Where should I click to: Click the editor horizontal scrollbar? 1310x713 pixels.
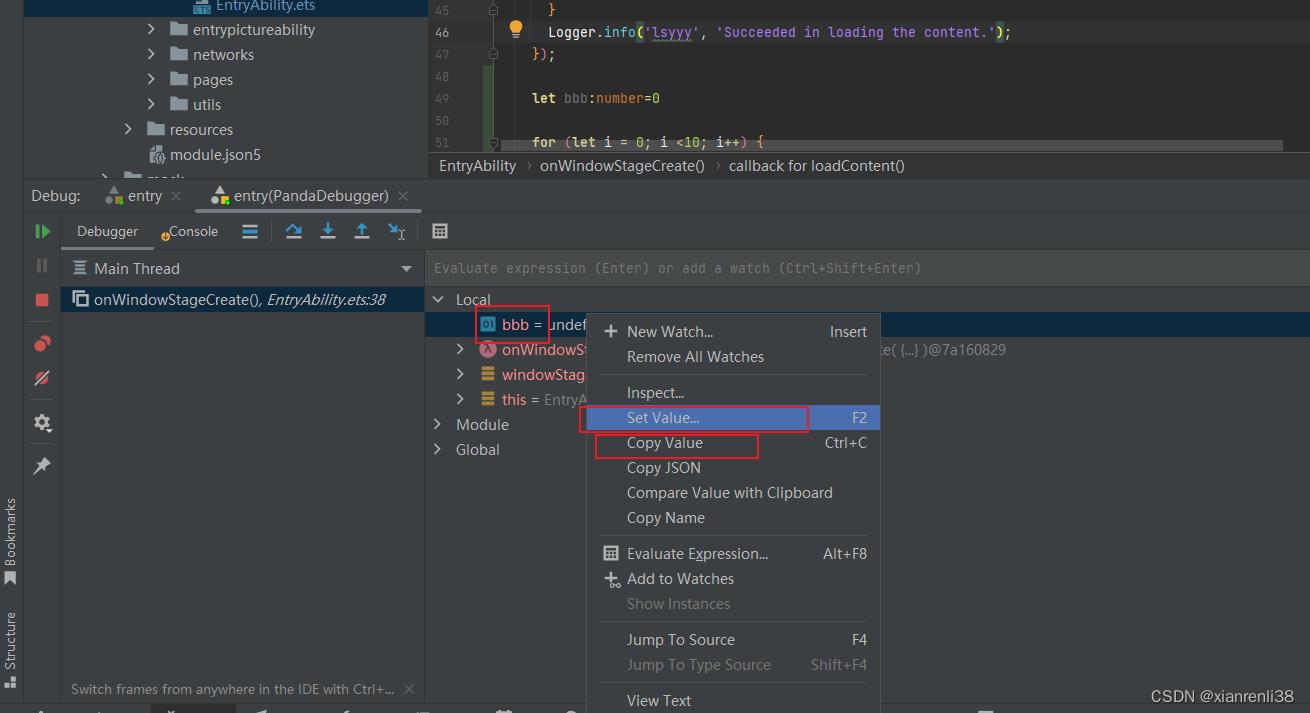(892, 146)
